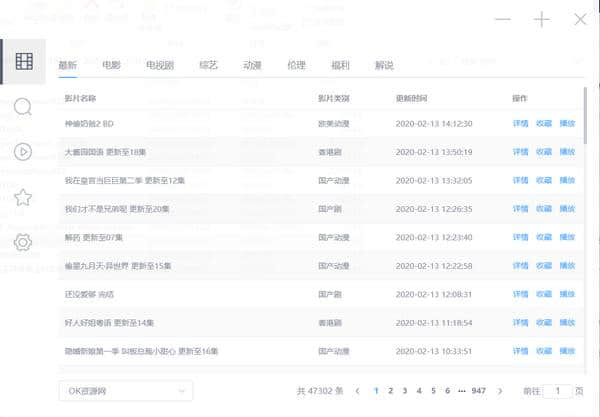
Task: Click 收藏 for 解药 更新至07集
Action: click(x=543, y=238)
